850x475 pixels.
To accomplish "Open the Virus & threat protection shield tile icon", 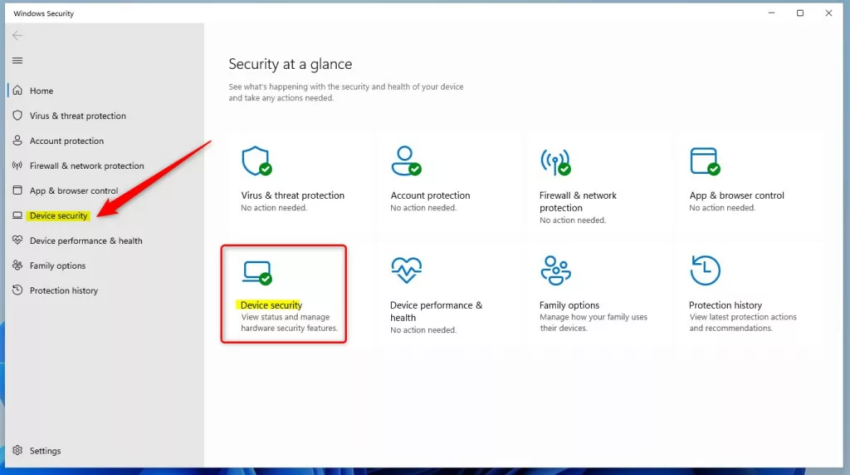I will (256, 161).
